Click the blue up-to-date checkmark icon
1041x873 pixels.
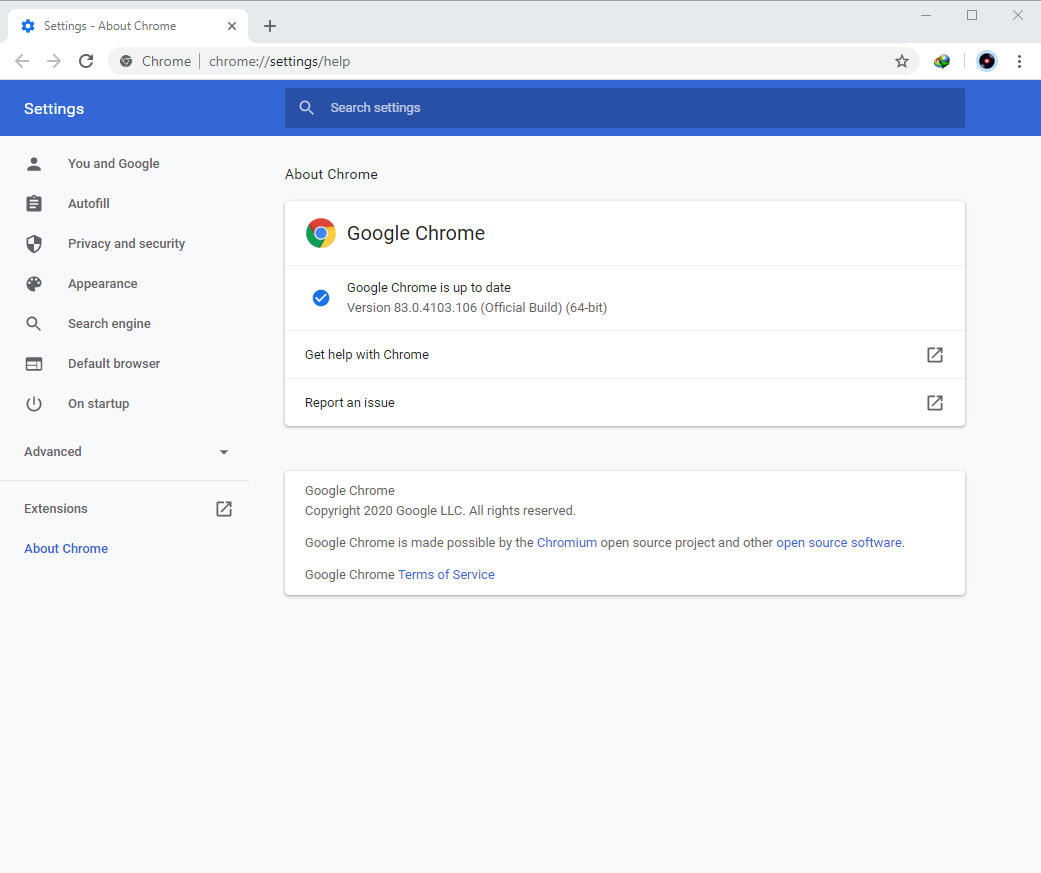click(x=321, y=297)
